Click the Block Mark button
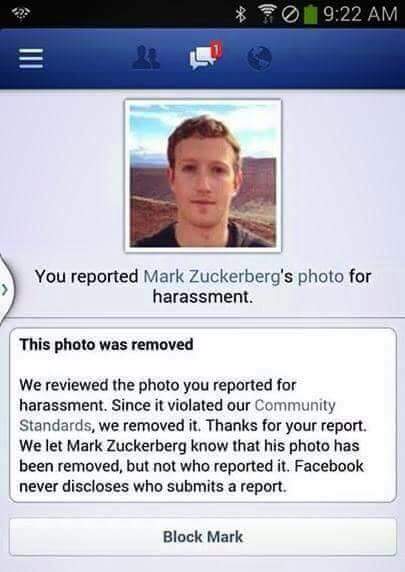Image resolution: width=405 pixels, height=572 pixels. (203, 537)
